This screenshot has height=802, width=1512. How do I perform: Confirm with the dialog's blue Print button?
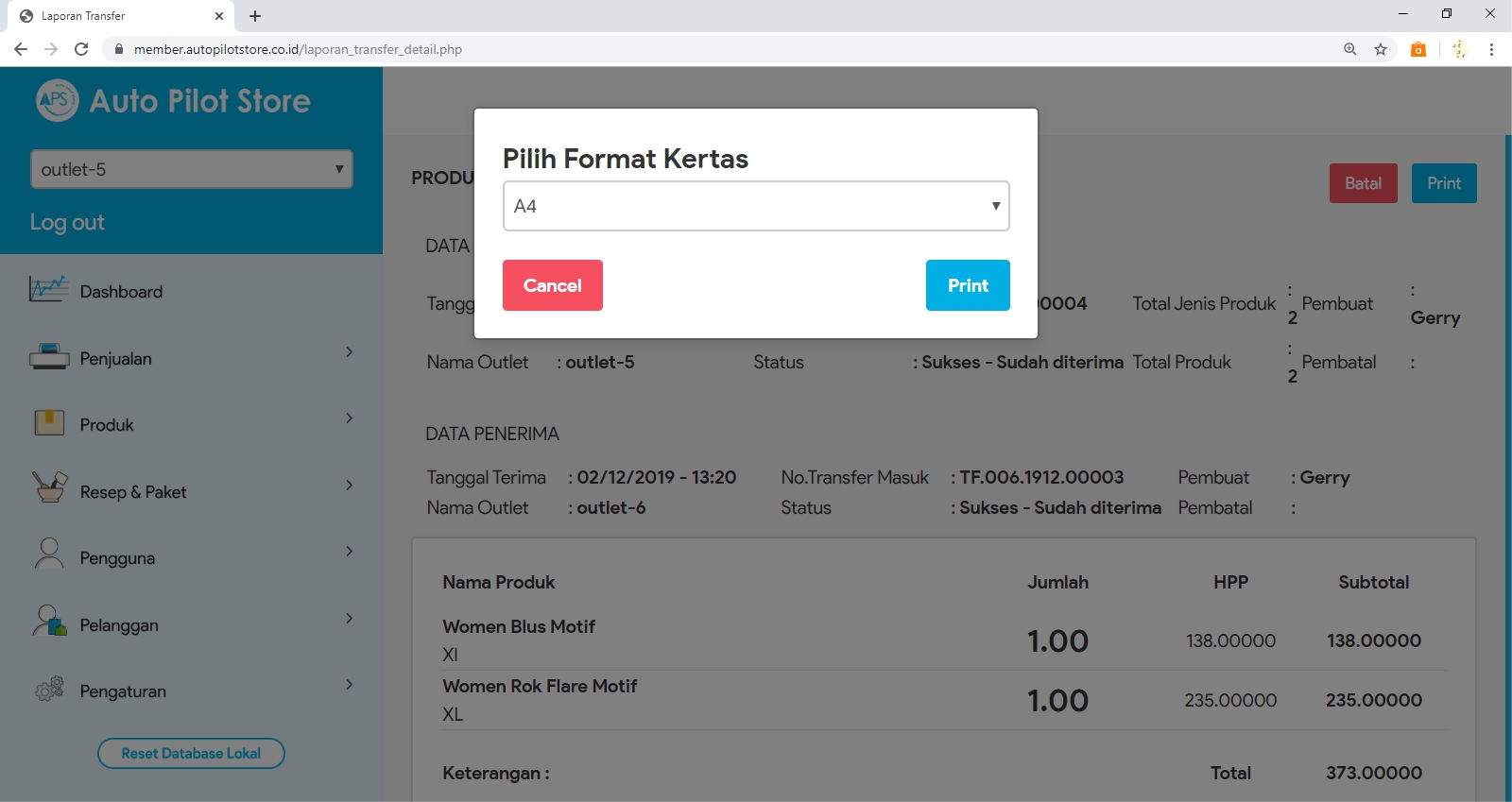[x=967, y=285]
